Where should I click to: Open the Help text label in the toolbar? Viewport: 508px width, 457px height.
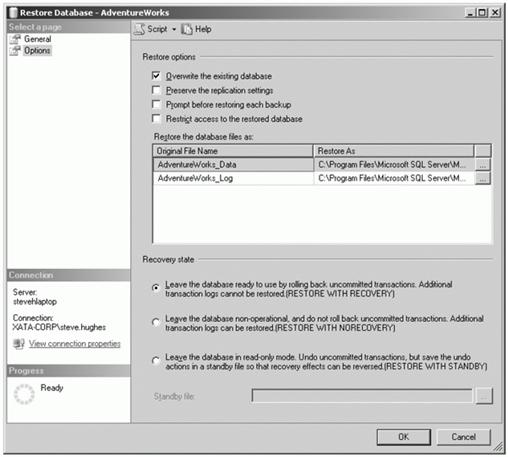click(203, 29)
